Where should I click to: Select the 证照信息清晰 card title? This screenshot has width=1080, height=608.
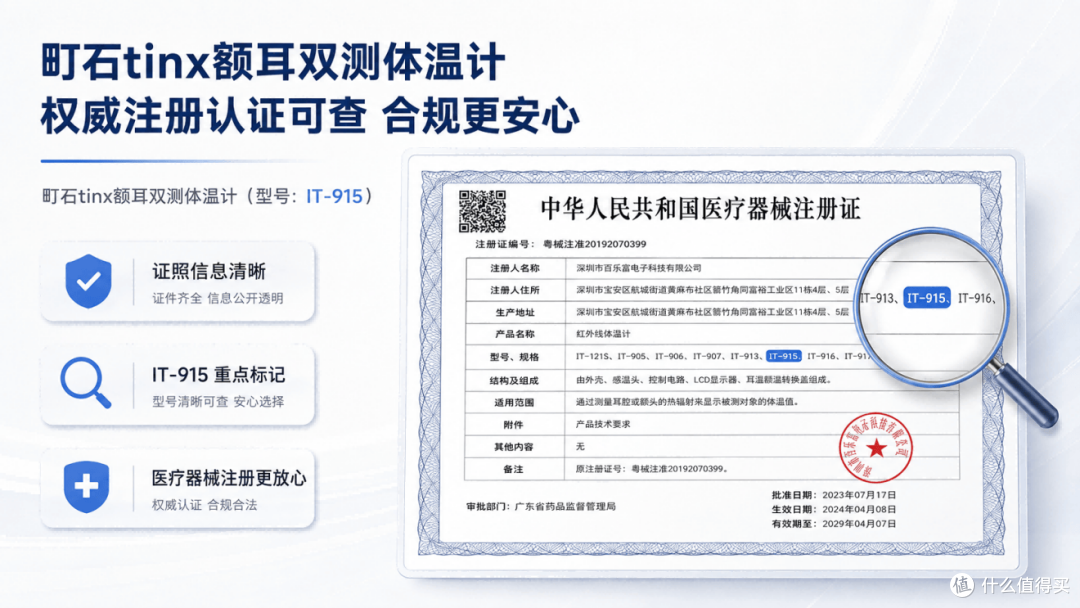(209, 271)
